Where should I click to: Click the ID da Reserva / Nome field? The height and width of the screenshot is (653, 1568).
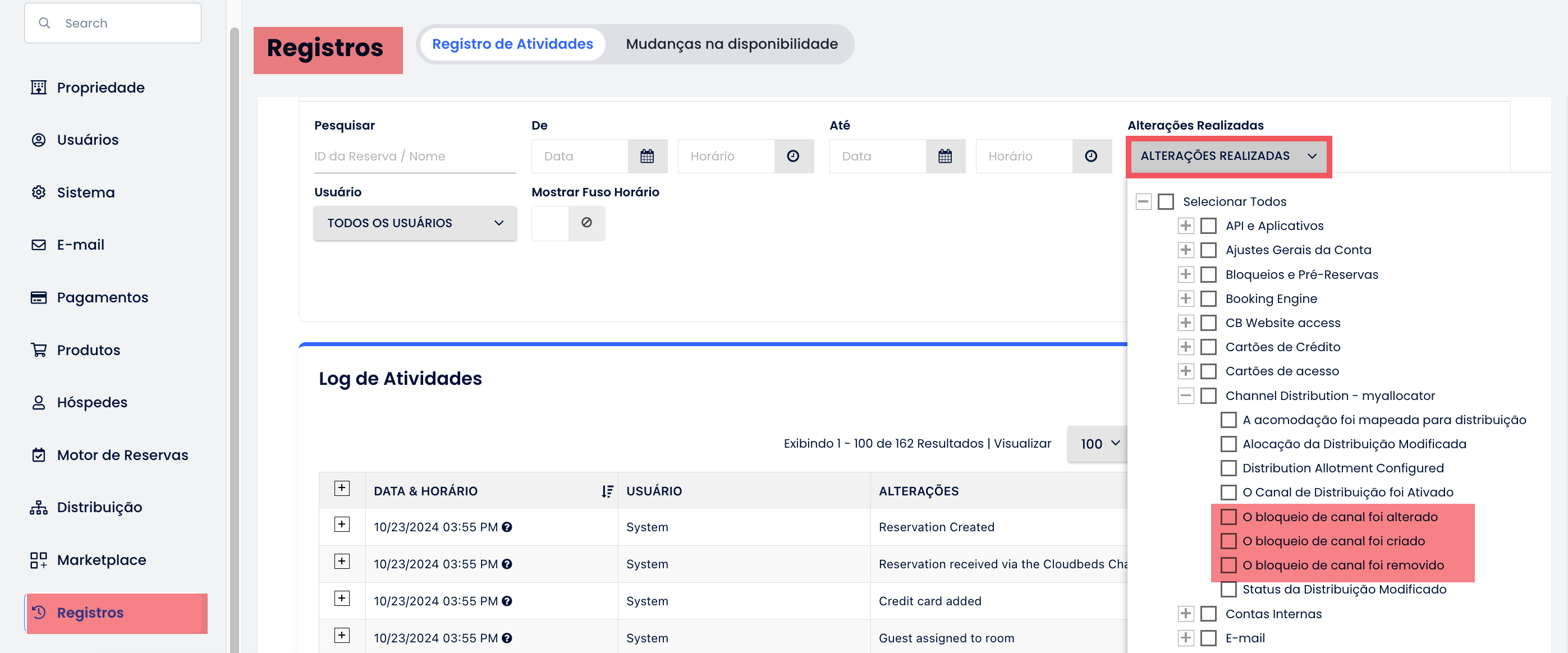[414, 157]
